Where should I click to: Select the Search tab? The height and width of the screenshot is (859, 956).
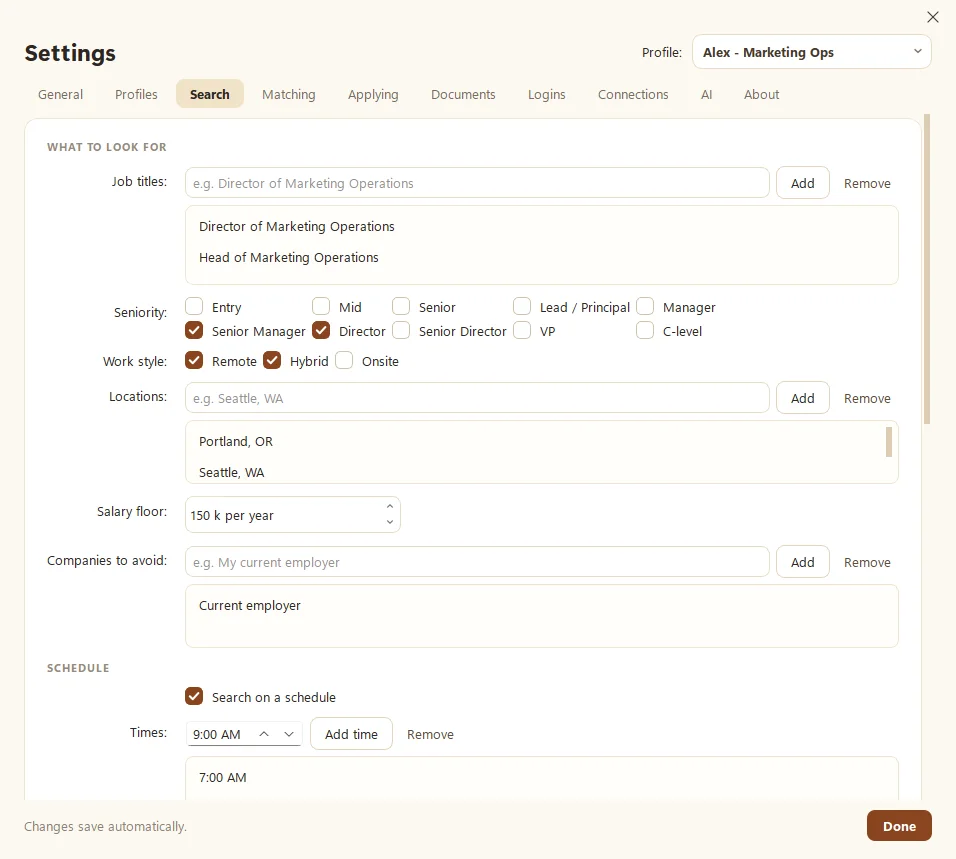point(210,94)
